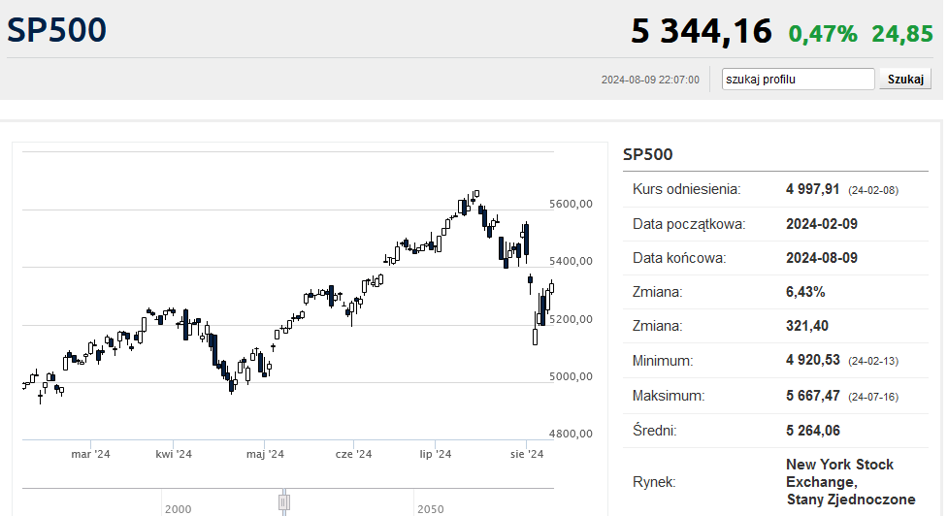
Task: Click the maj '24 axis label
Action: [265, 454]
